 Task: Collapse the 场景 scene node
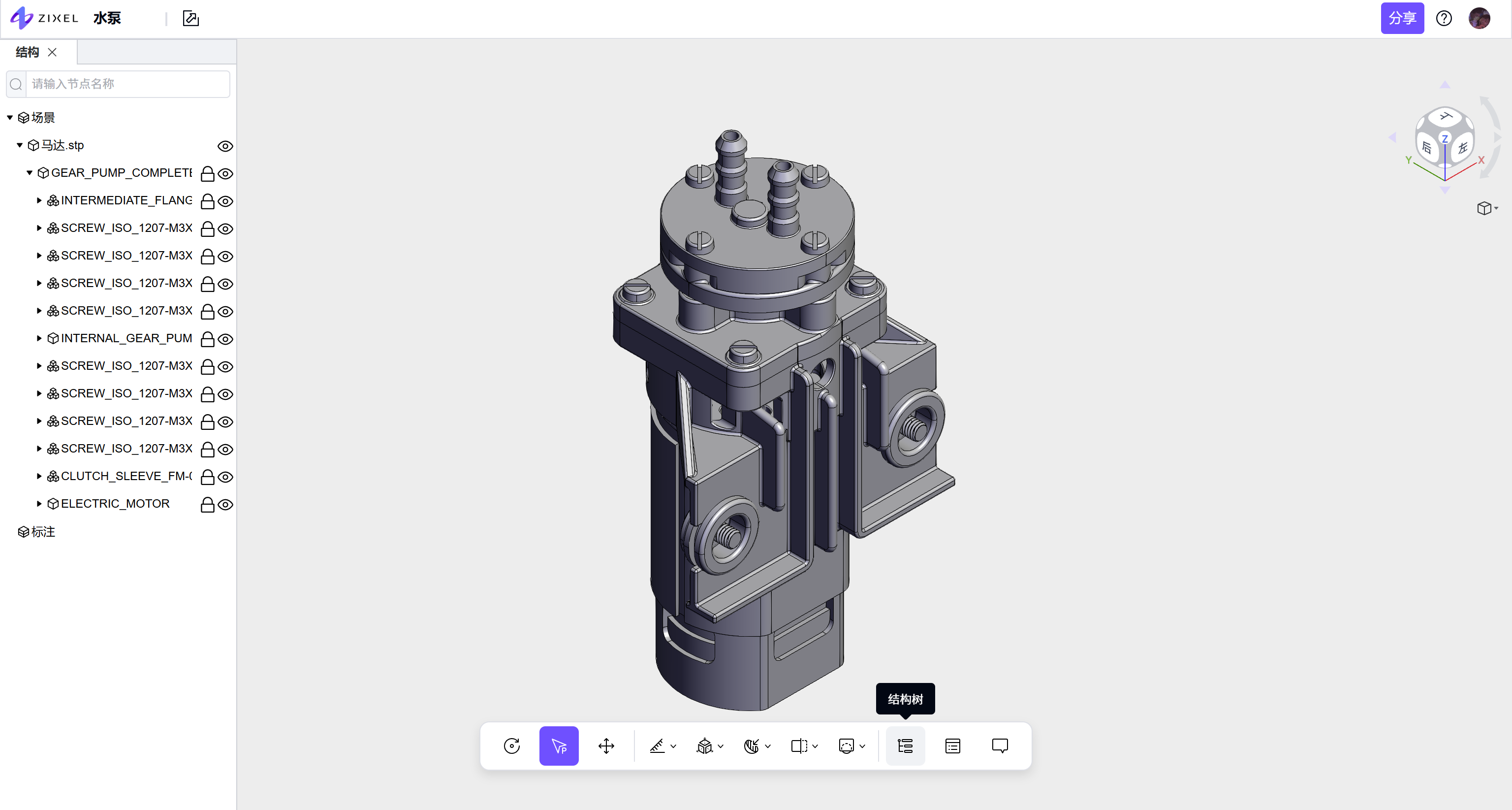[x=10, y=118]
